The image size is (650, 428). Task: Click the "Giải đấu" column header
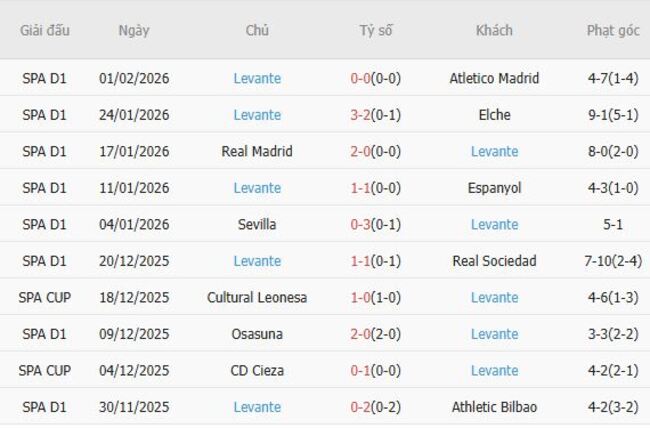[x=45, y=30]
